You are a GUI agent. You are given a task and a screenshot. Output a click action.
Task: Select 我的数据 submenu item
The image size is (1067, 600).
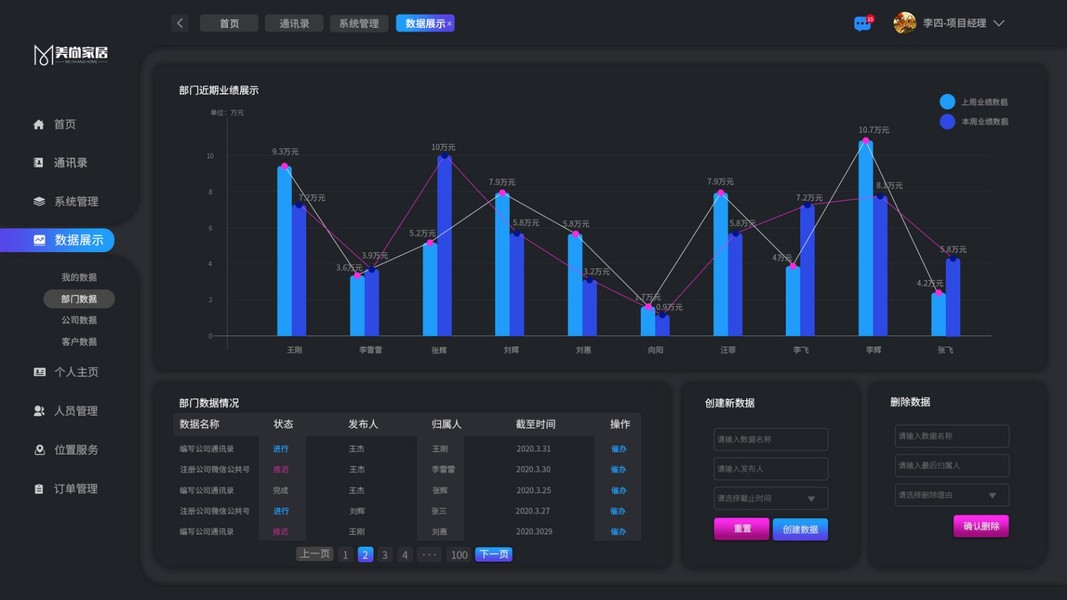(79, 277)
